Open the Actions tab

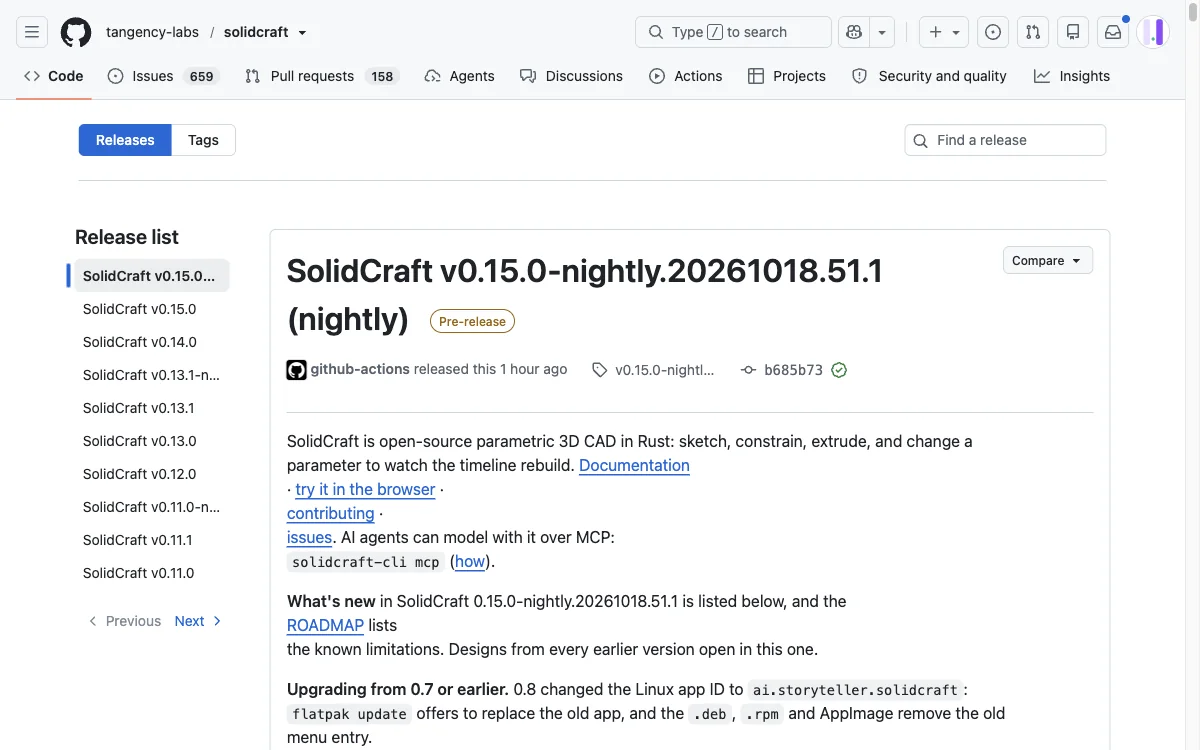(685, 76)
